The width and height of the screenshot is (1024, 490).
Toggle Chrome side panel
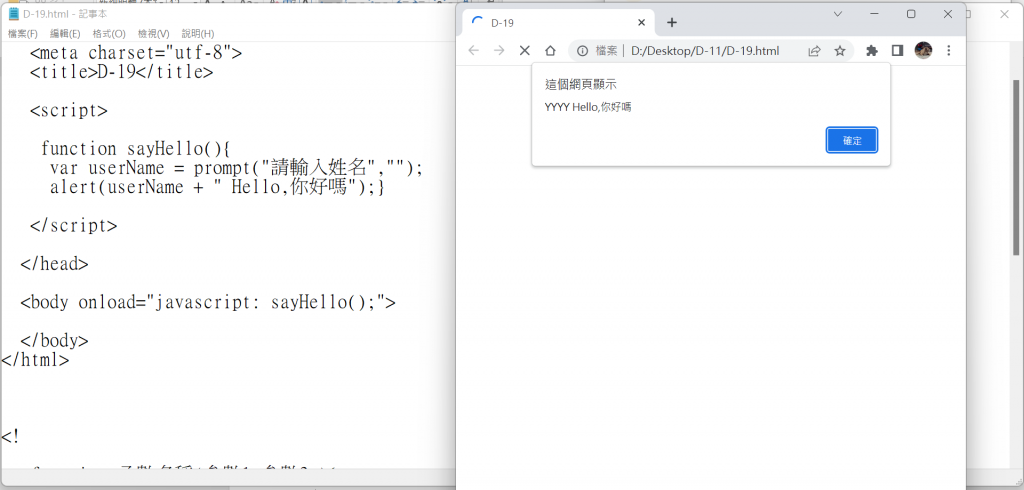(x=897, y=50)
